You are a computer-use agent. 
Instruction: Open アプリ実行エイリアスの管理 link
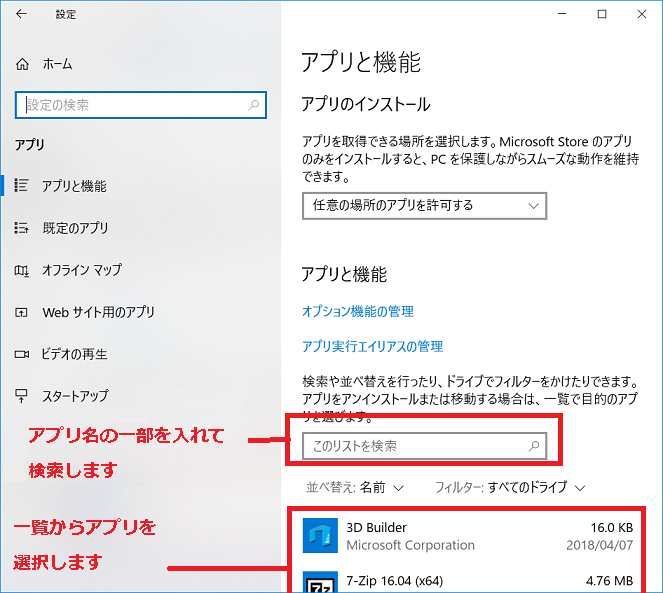[373, 346]
